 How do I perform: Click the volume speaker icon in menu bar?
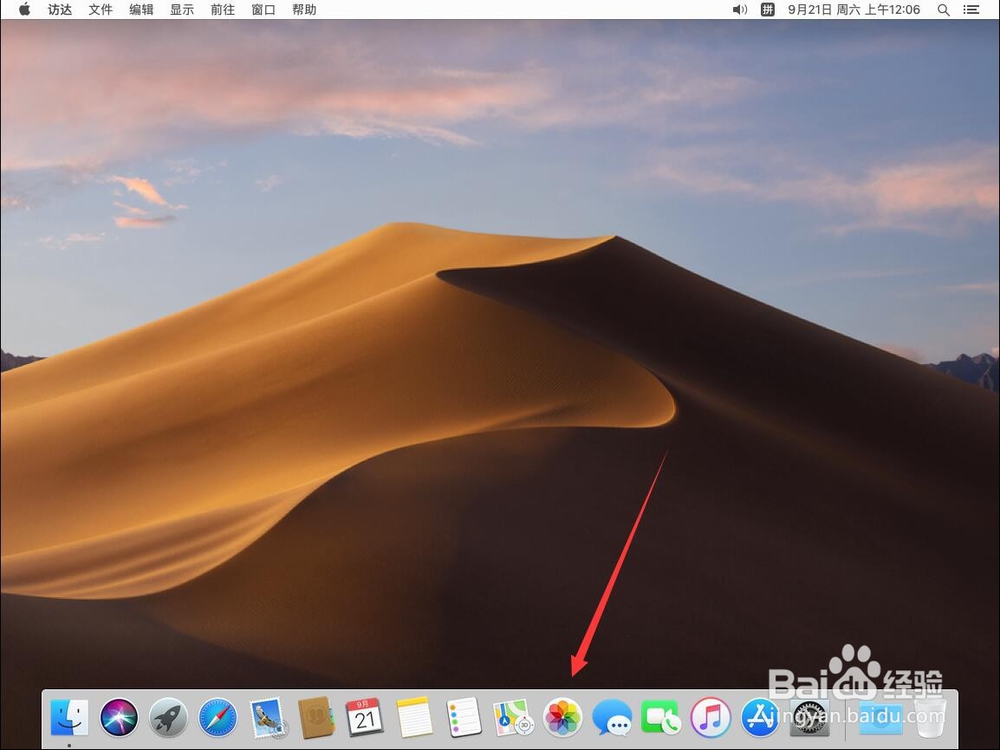pyautogui.click(x=740, y=10)
